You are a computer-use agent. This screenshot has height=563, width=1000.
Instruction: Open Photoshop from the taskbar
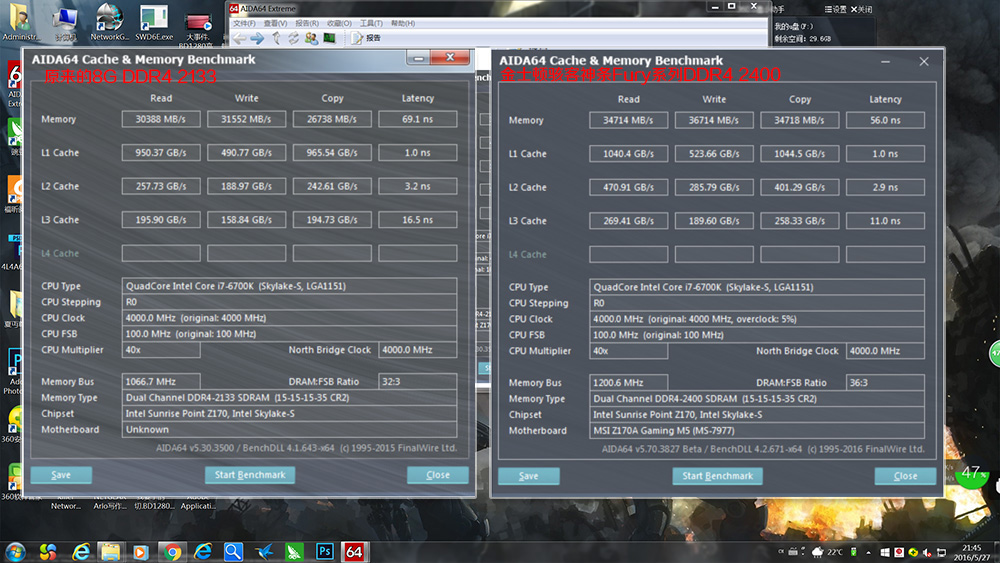[325, 552]
